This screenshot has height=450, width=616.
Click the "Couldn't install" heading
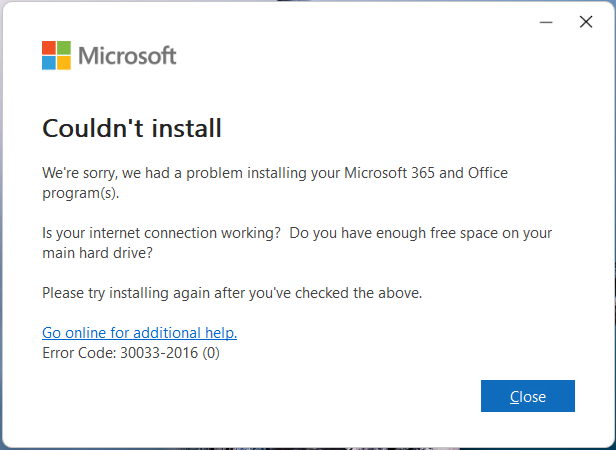tap(131, 128)
